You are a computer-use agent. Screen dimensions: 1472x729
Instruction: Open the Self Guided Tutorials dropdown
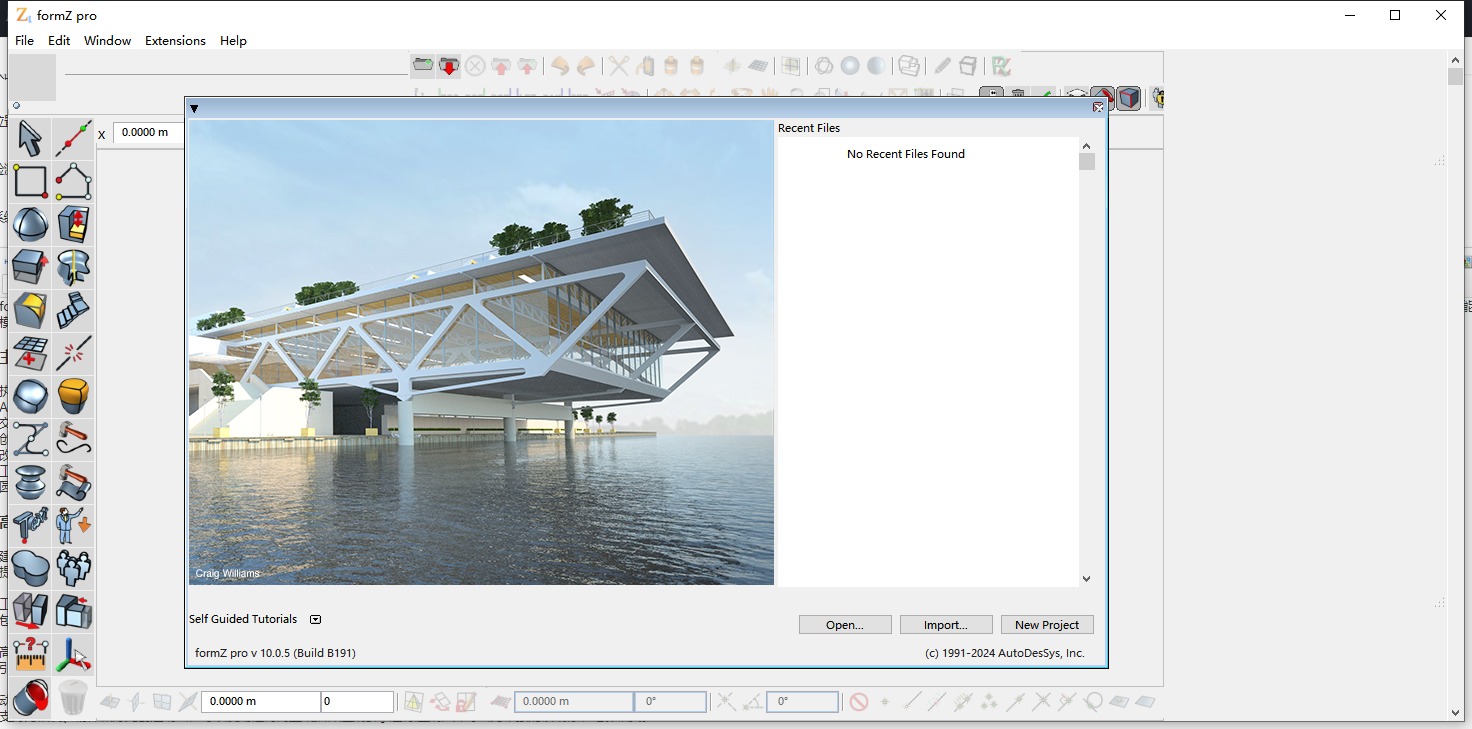(x=315, y=619)
